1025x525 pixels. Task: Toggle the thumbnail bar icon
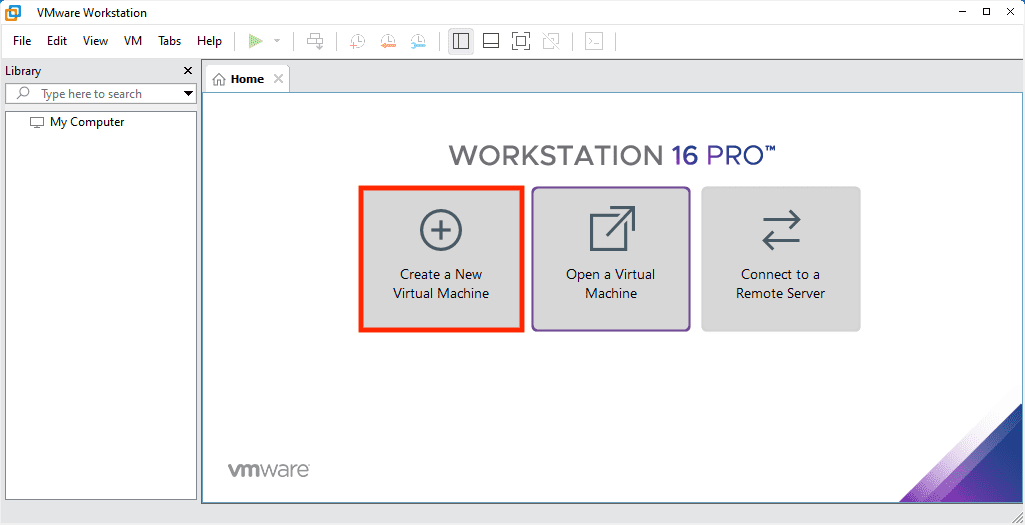pos(491,41)
